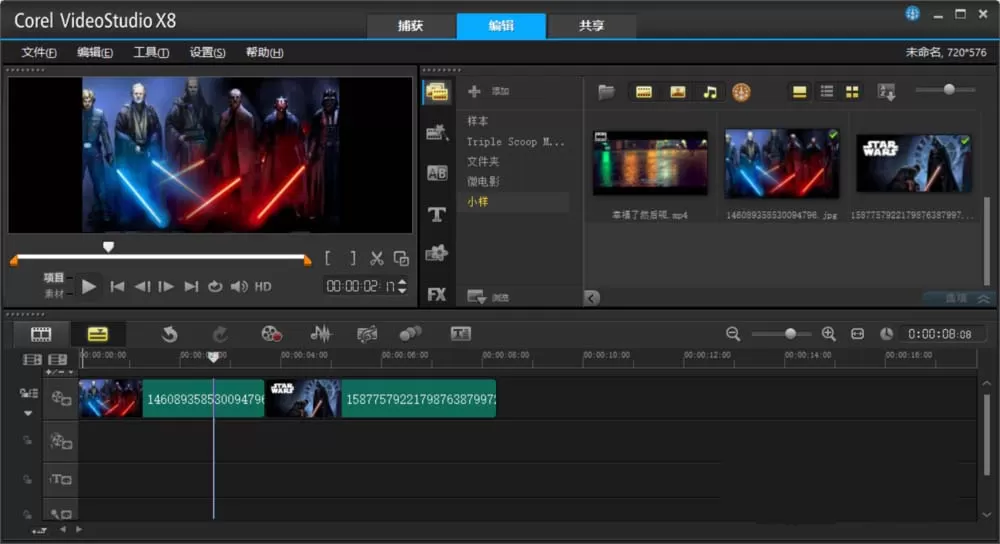Click the preview timecode stepper arrows
1000x544 pixels.
click(x=402, y=286)
